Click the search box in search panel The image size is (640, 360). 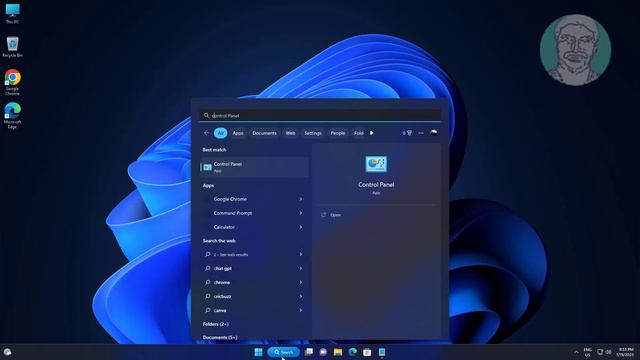click(x=320, y=116)
